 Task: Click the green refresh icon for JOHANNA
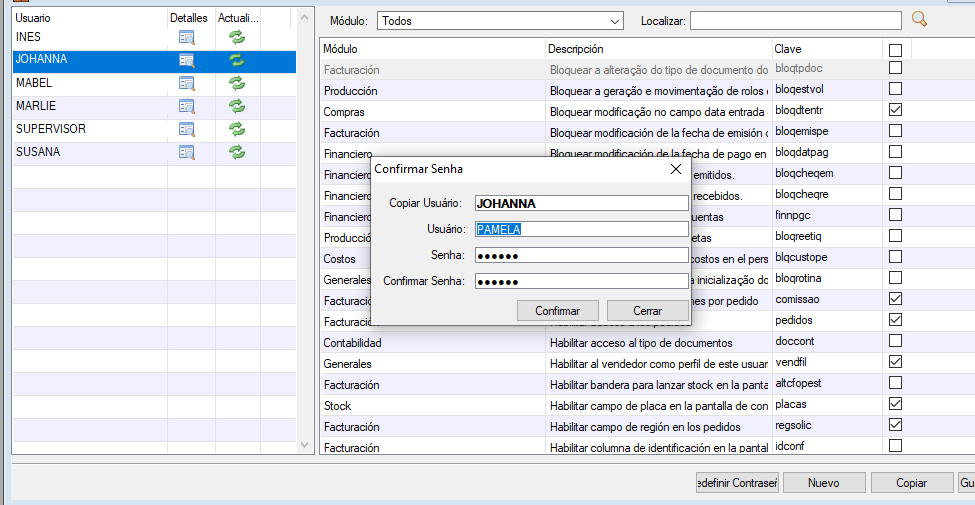(236, 60)
